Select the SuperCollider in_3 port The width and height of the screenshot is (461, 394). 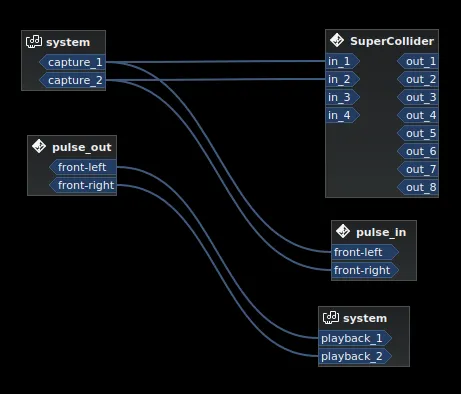343,97
